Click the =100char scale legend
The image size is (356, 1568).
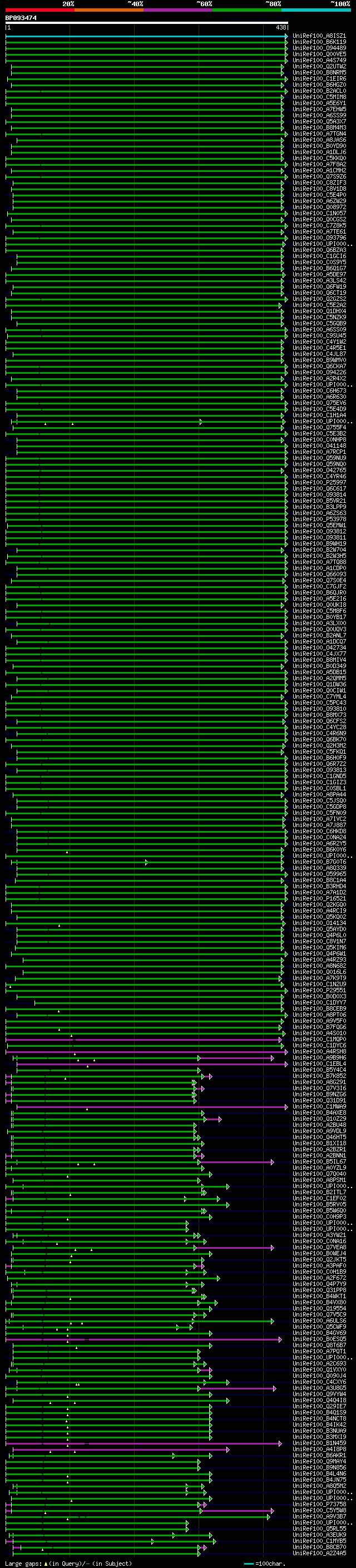point(265,1564)
